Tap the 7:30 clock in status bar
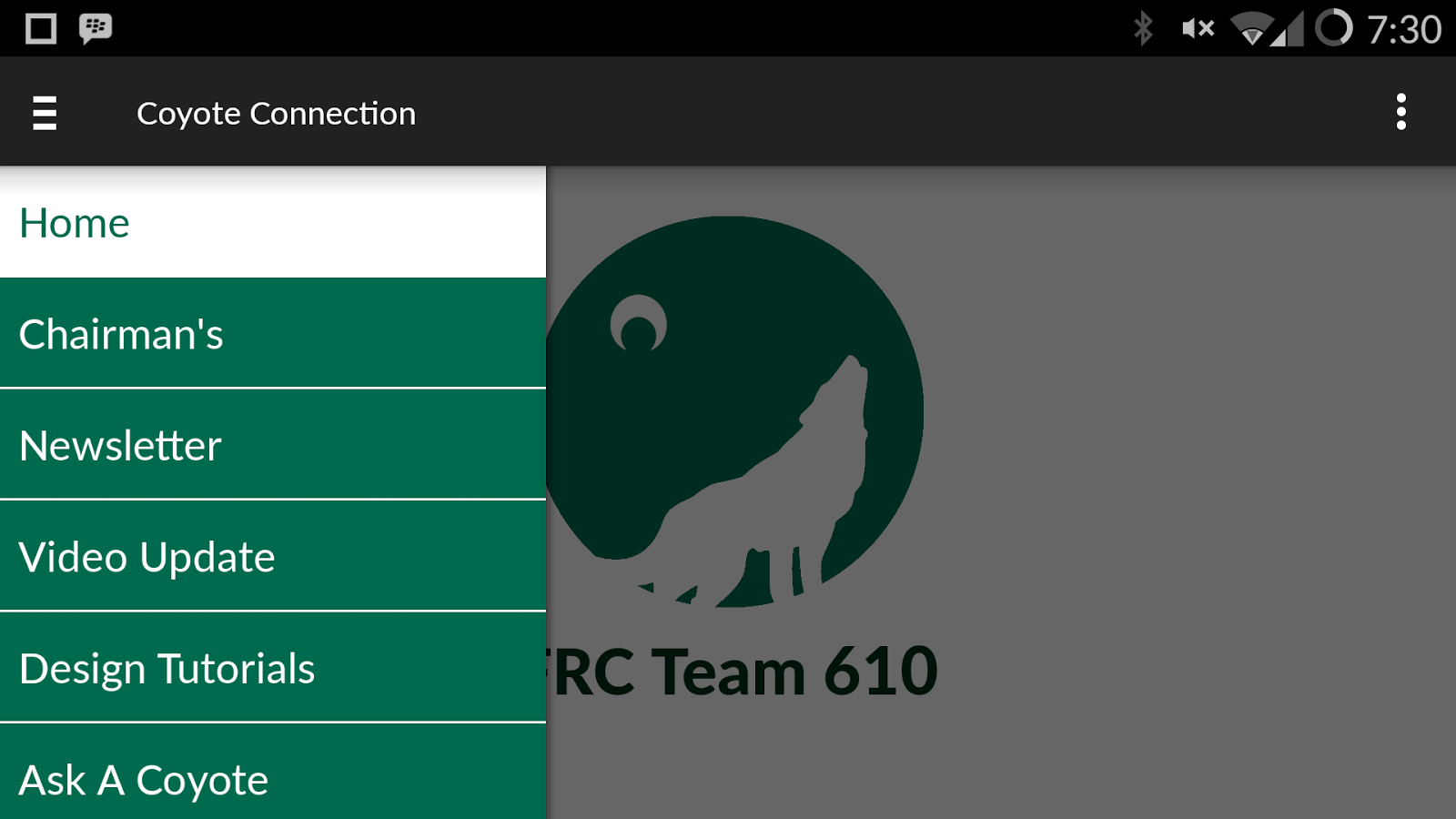Viewport: 1456px width, 819px height. [x=1404, y=29]
